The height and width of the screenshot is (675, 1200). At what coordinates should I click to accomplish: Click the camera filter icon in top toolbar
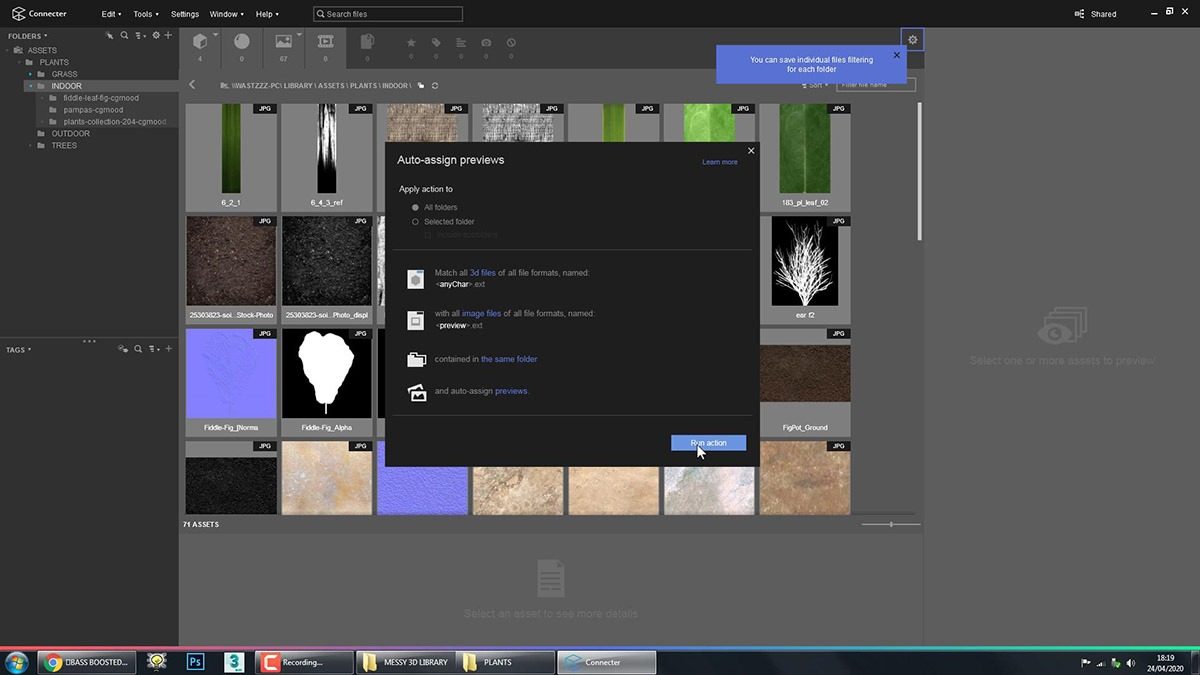tap(486, 43)
